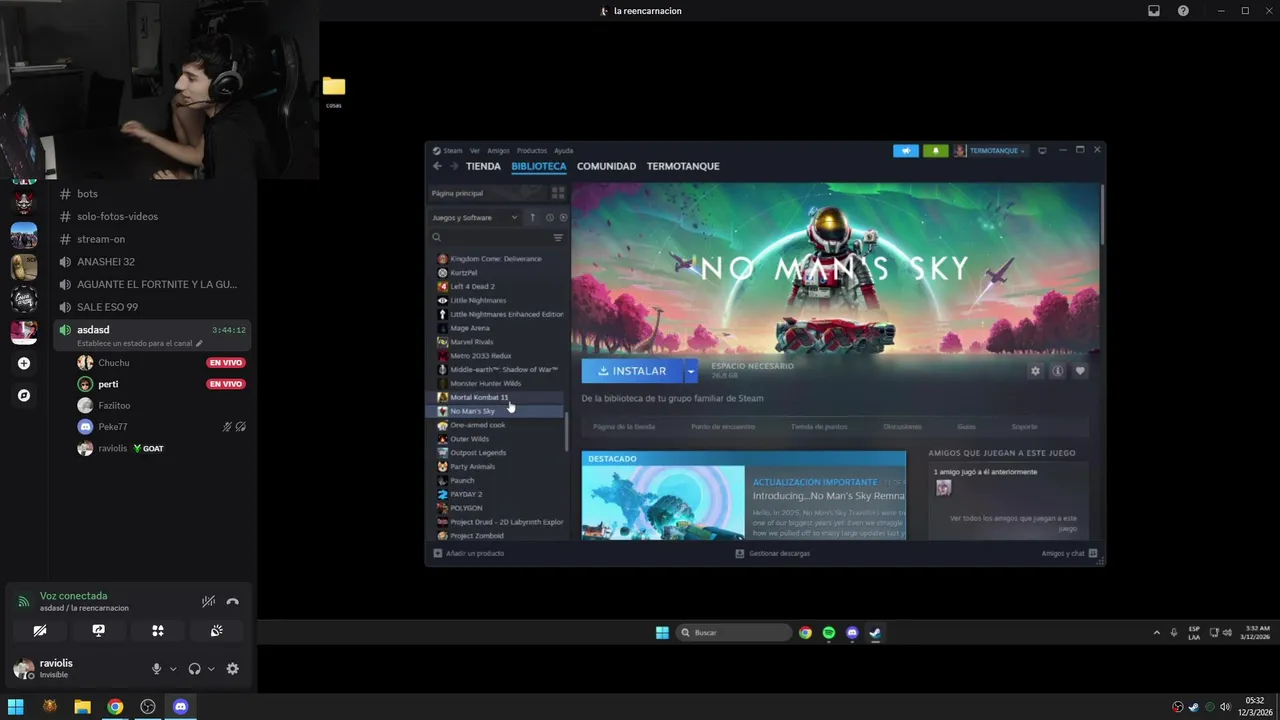The width and height of the screenshot is (1280, 720).
Task: Go back with Steam's left arrow
Action: (x=437, y=166)
